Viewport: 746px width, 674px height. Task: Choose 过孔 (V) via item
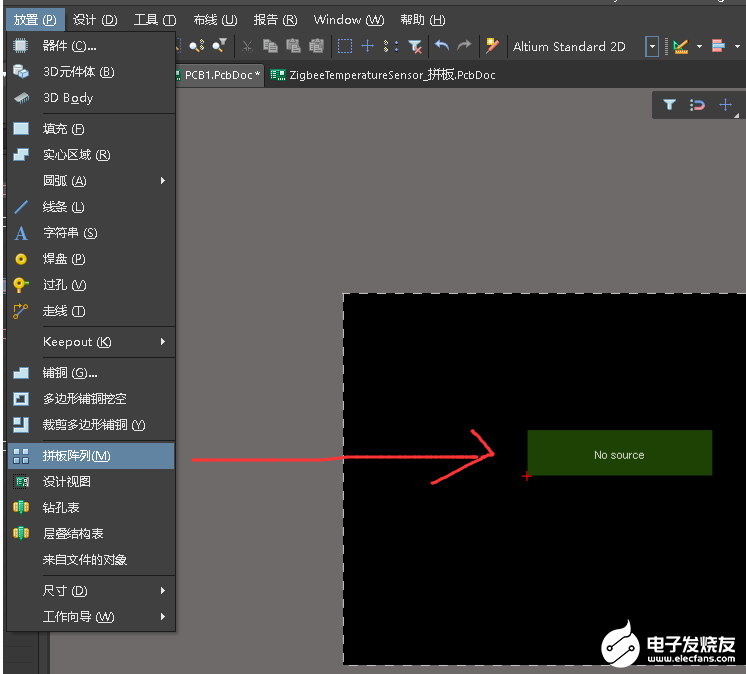tap(91, 285)
